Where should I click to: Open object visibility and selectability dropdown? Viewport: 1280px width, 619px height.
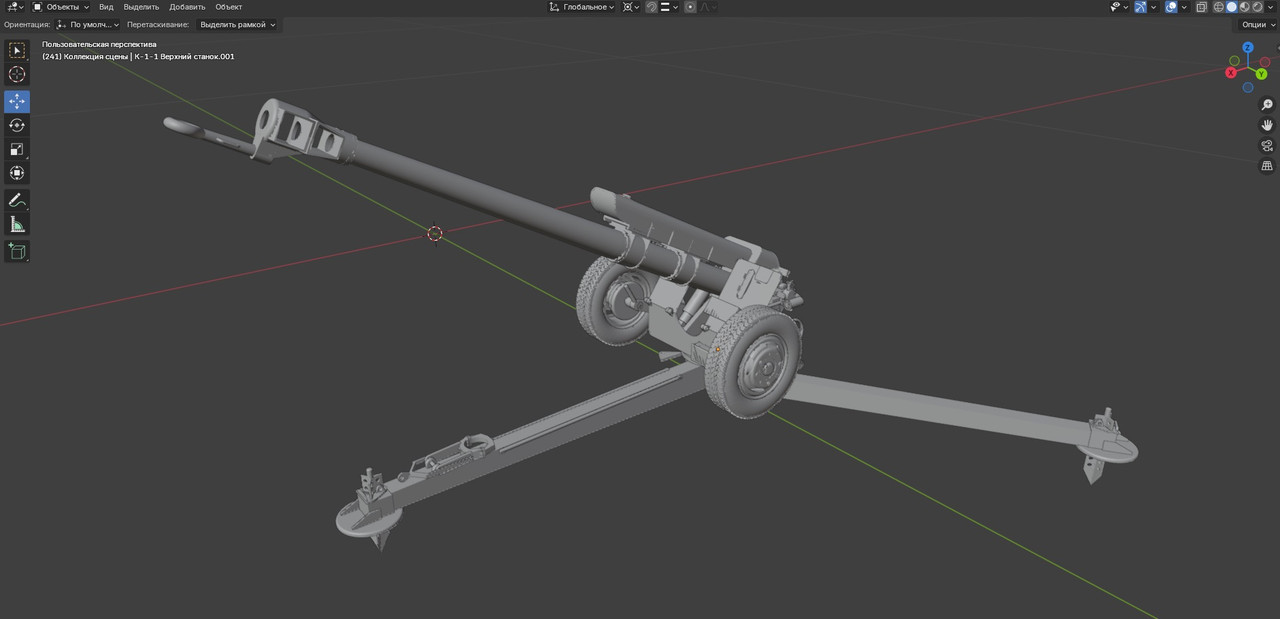pyautogui.click(x=1120, y=7)
